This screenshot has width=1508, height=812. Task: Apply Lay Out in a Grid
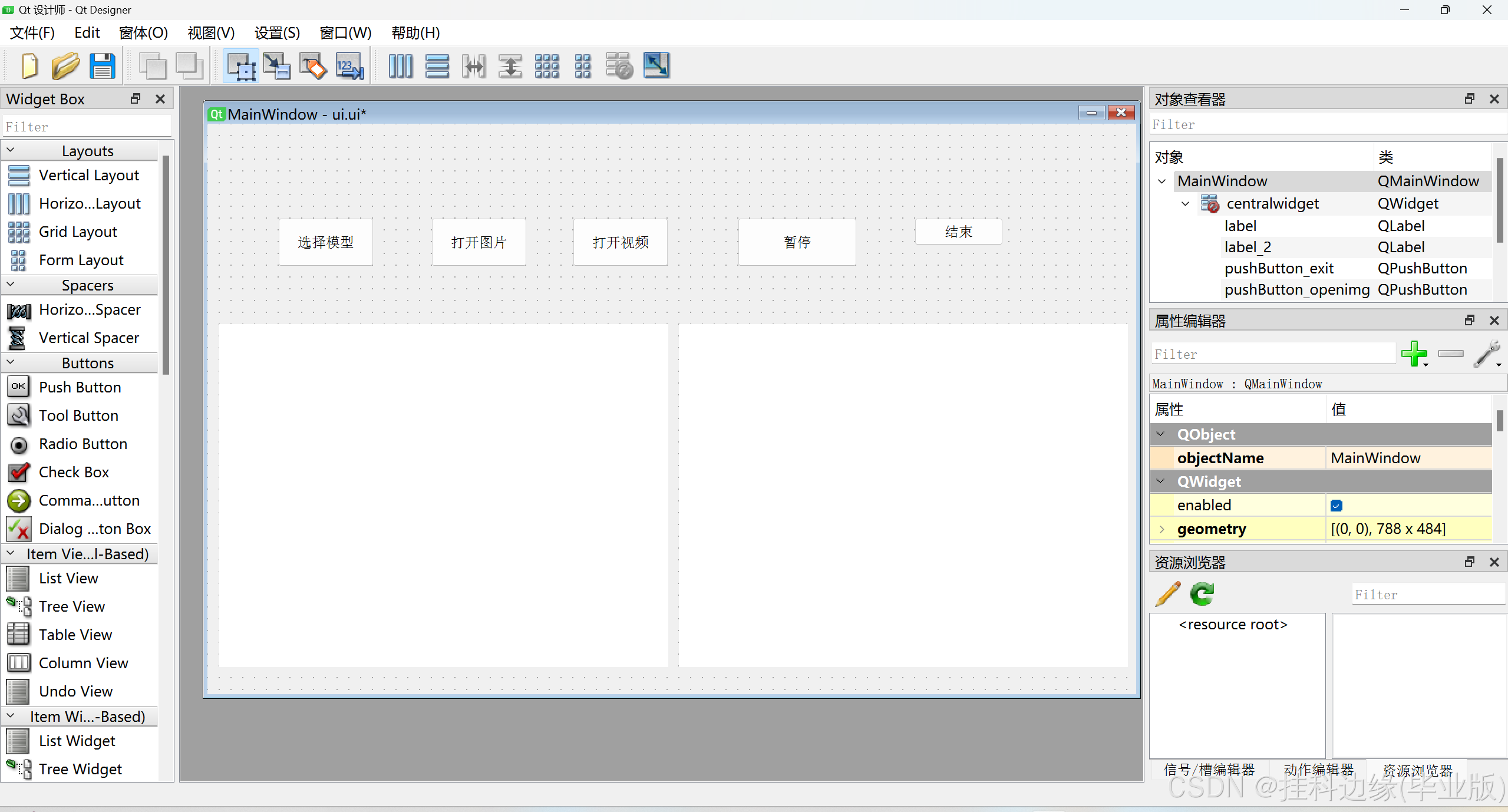[546, 66]
